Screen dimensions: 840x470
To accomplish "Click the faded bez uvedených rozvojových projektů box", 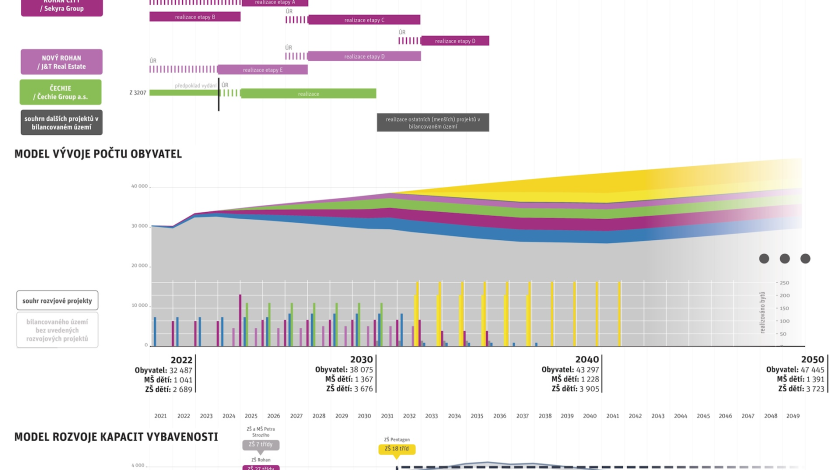I will point(57,330).
